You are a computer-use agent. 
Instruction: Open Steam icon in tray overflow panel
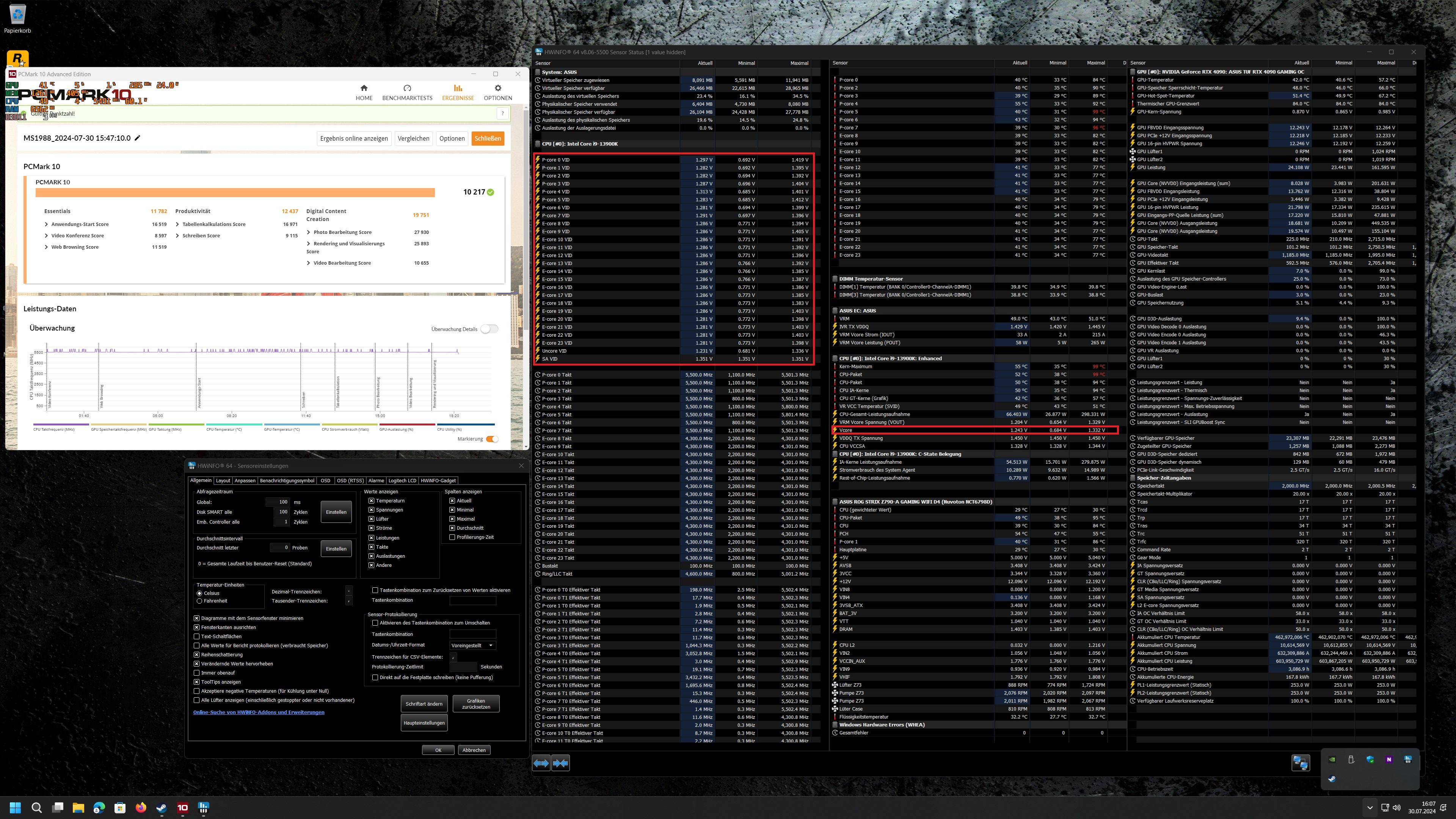click(x=1332, y=779)
